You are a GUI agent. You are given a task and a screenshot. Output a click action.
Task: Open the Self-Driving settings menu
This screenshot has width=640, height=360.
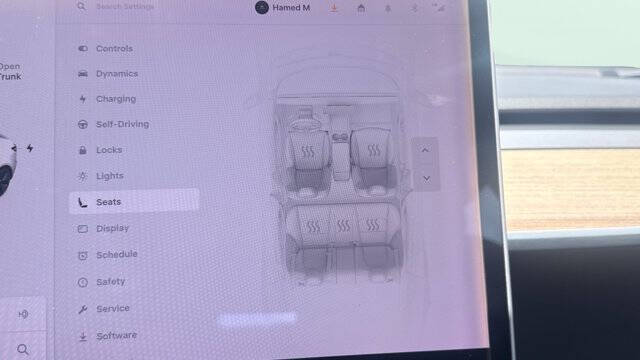coord(113,124)
